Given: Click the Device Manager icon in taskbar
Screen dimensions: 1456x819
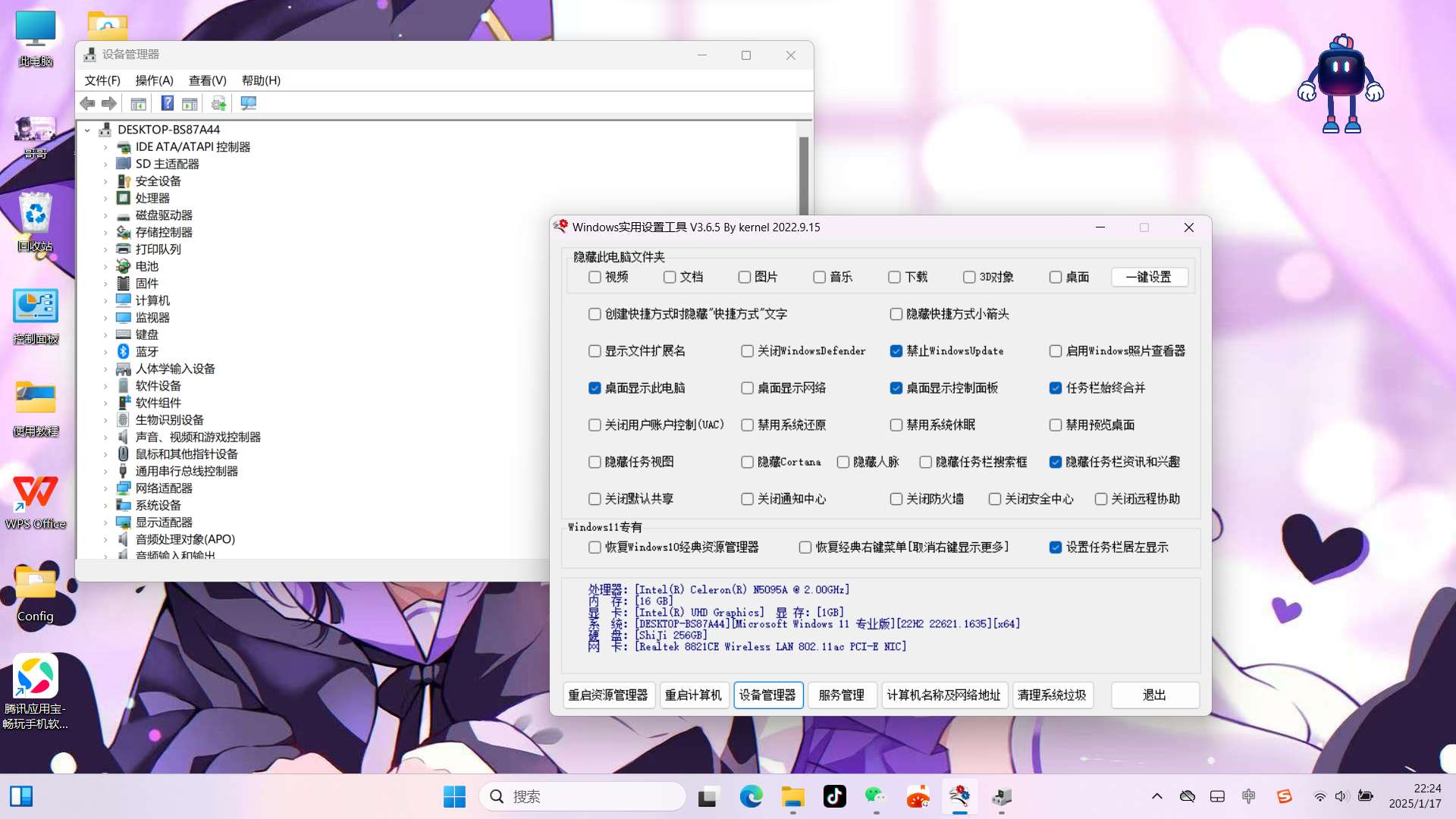Looking at the screenshot, I should pos(1002,796).
